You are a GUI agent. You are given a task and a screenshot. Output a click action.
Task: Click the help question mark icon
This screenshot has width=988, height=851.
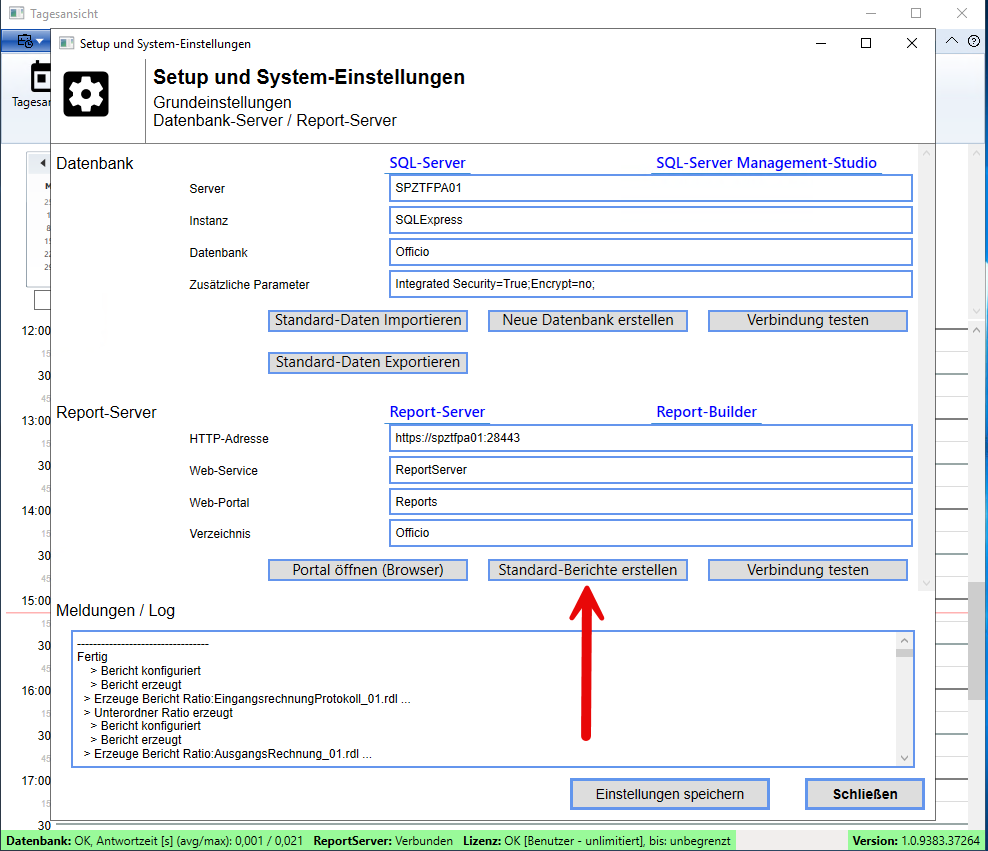coord(974,41)
